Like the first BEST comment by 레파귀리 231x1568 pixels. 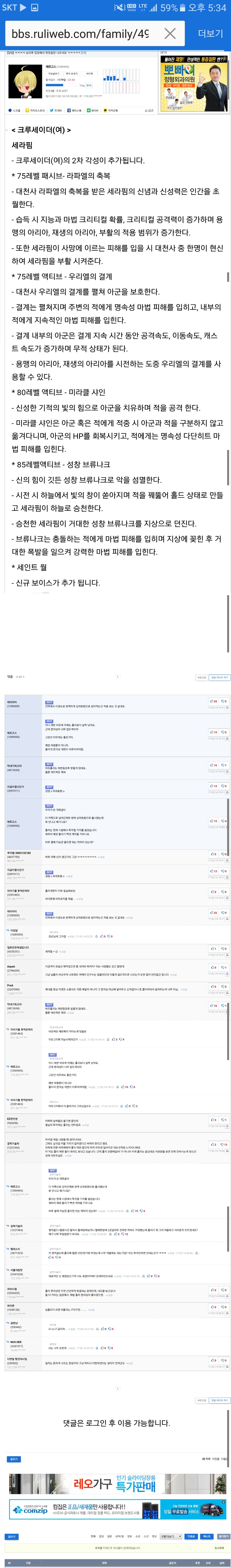(213, 701)
